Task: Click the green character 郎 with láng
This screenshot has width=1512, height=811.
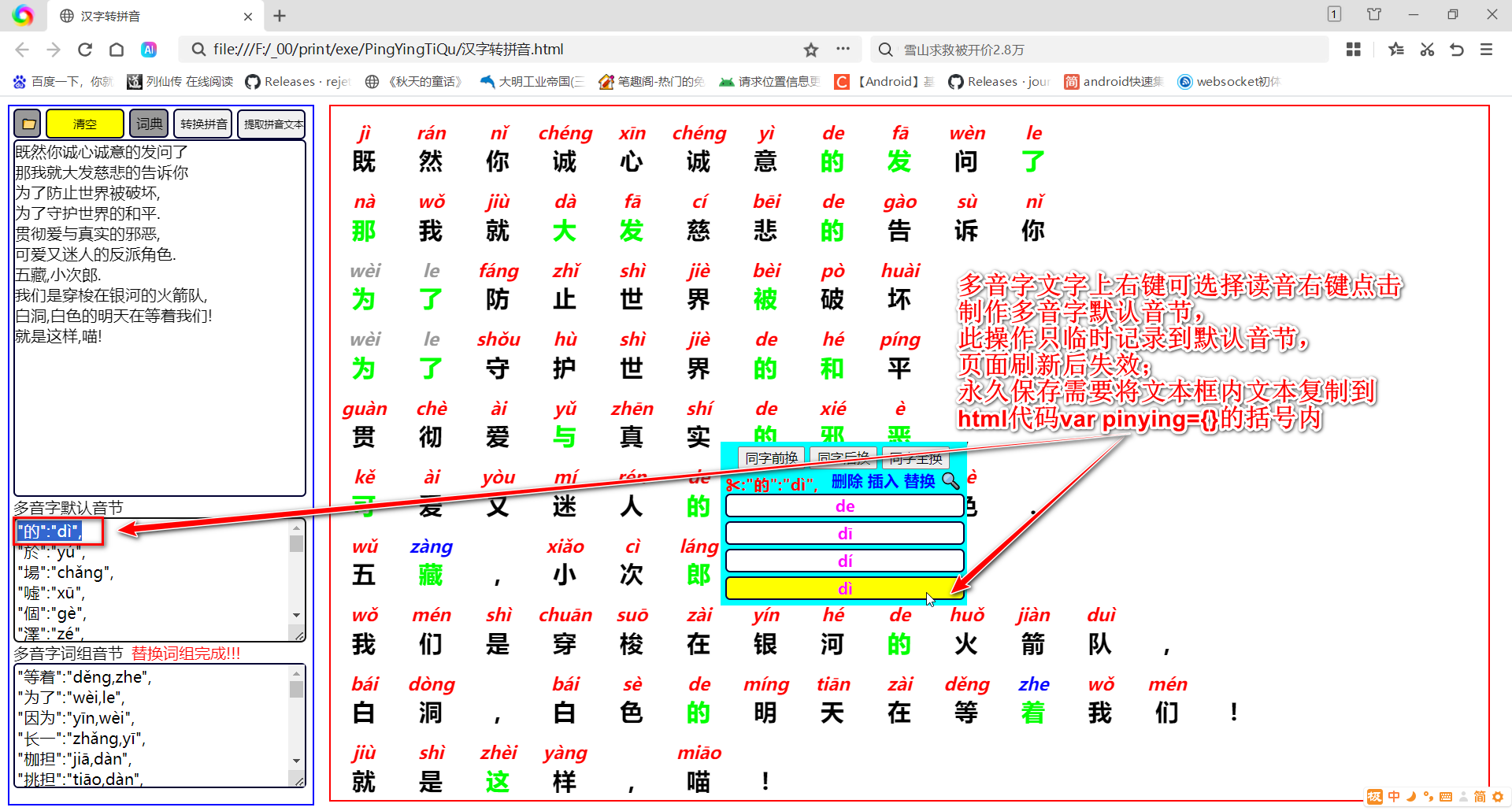Action: coord(698,575)
